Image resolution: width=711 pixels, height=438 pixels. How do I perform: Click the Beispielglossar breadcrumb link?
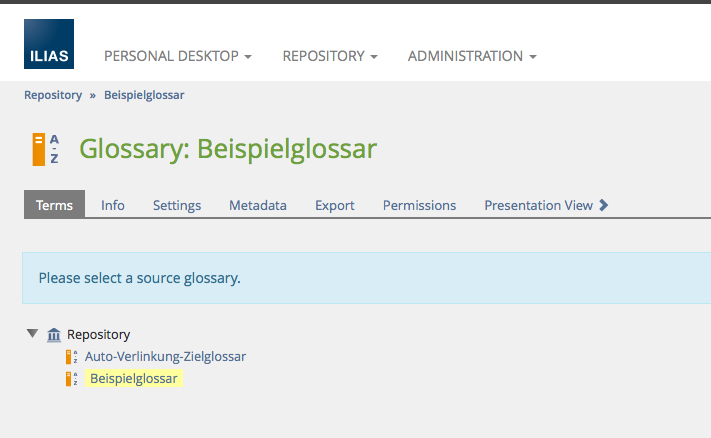pyautogui.click(x=144, y=95)
